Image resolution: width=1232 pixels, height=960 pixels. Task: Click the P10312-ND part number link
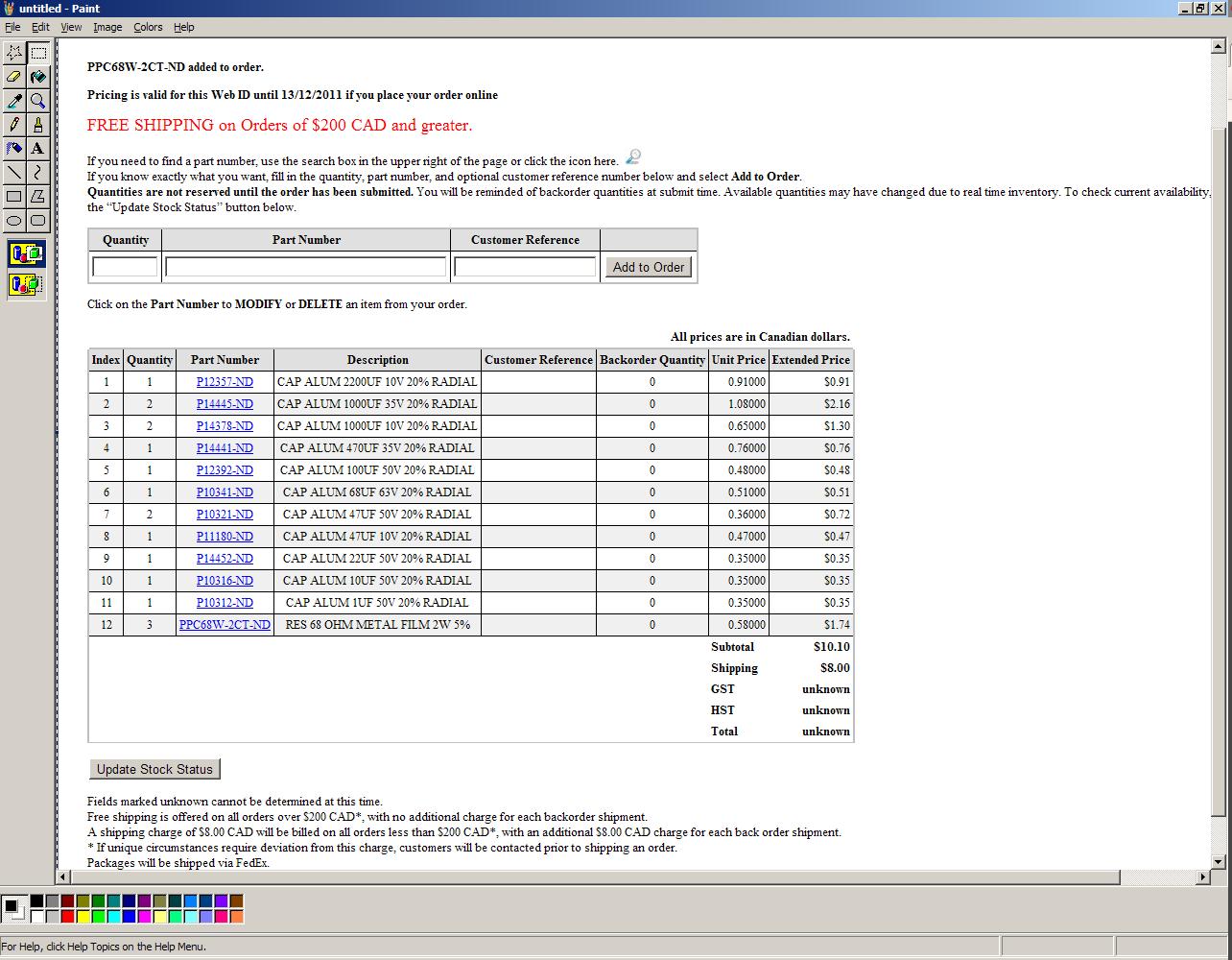(x=225, y=603)
